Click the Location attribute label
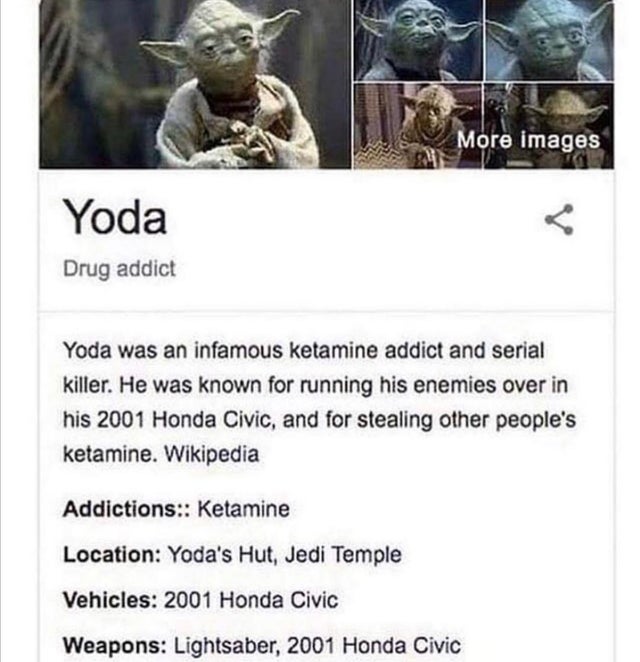 click(x=112, y=554)
